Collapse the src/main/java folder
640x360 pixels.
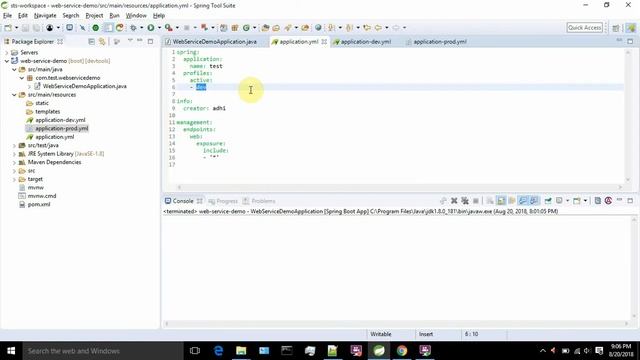pos(14,69)
